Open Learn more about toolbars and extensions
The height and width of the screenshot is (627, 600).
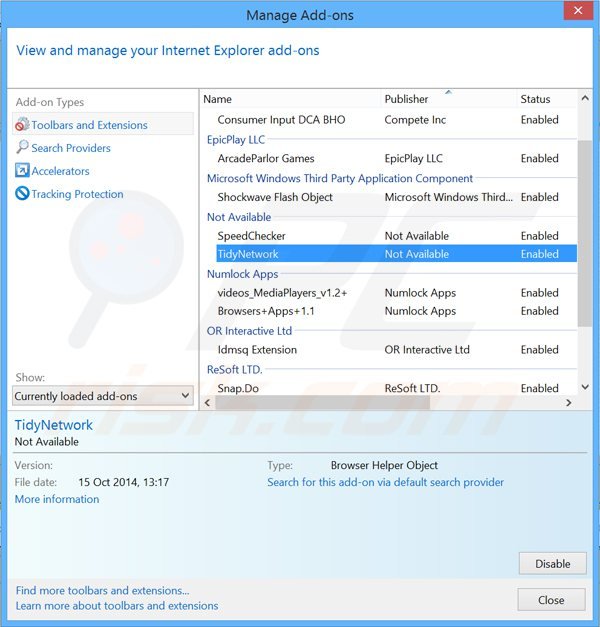(117, 605)
